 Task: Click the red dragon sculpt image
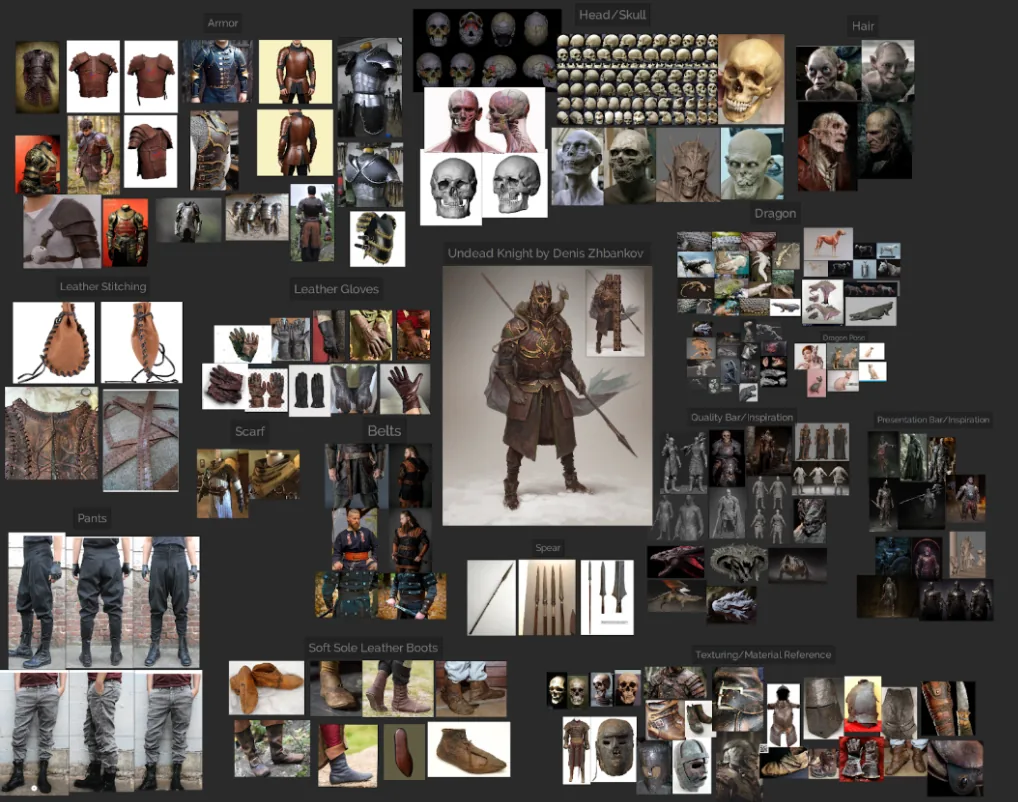(676, 562)
